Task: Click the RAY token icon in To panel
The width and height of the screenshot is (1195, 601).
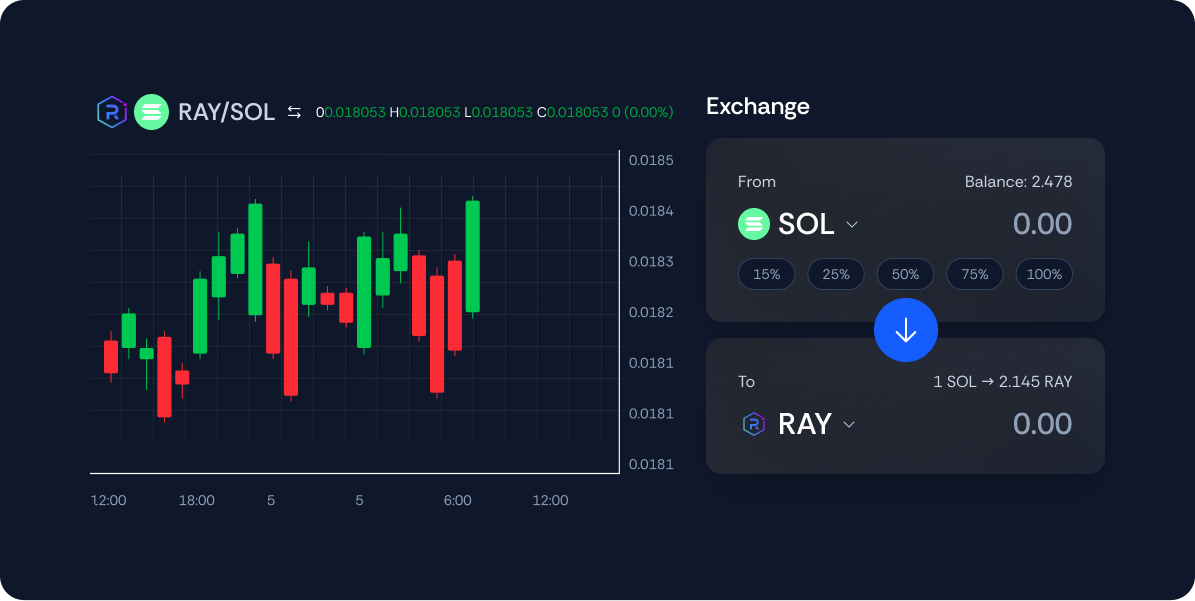Action: coord(754,424)
